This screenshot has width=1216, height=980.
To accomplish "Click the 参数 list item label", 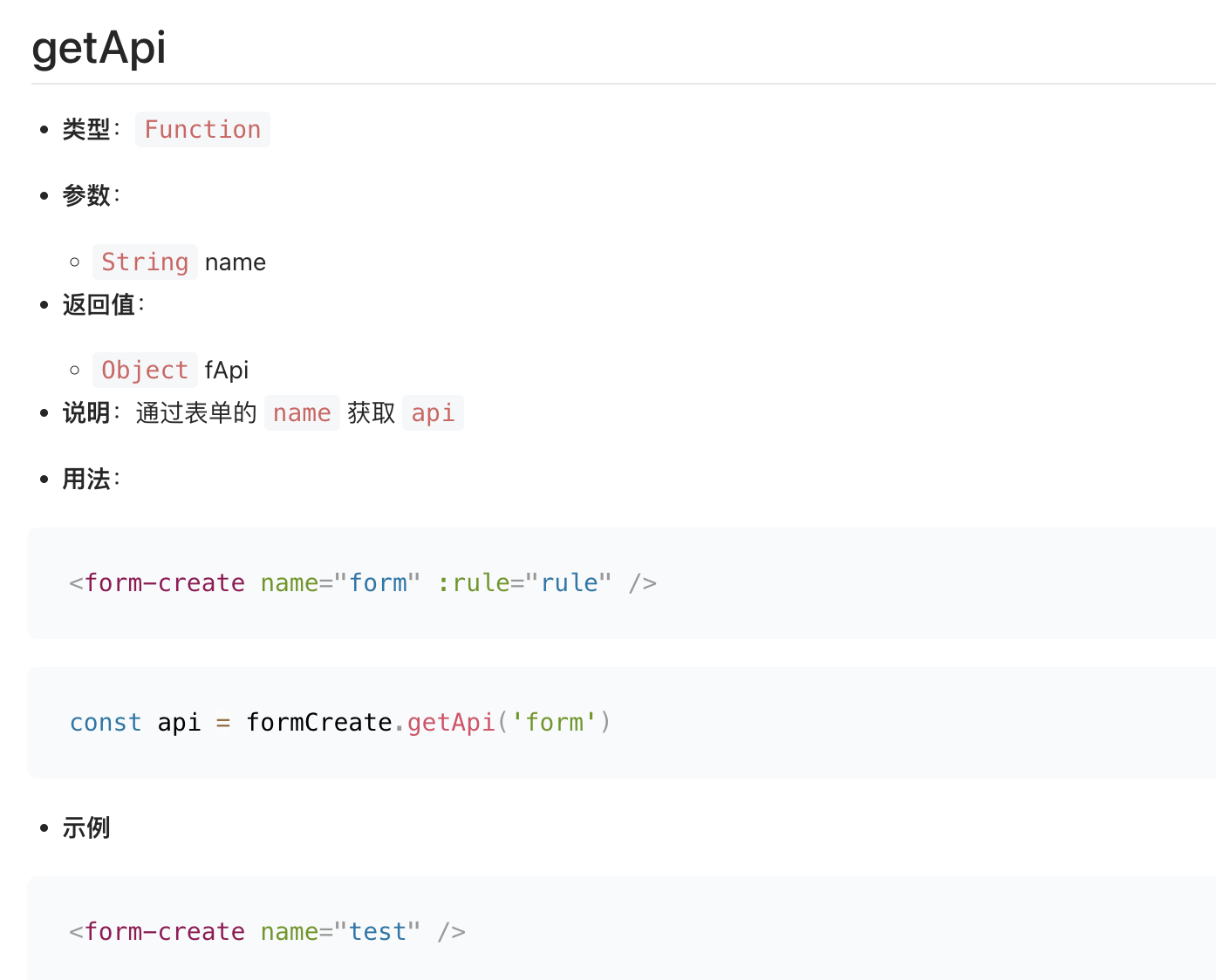I will click(85, 195).
